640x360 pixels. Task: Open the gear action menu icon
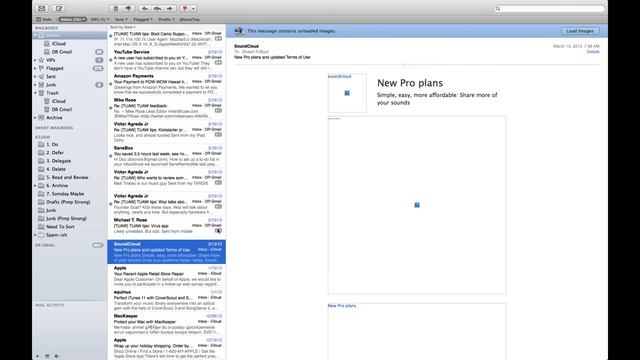point(57,356)
